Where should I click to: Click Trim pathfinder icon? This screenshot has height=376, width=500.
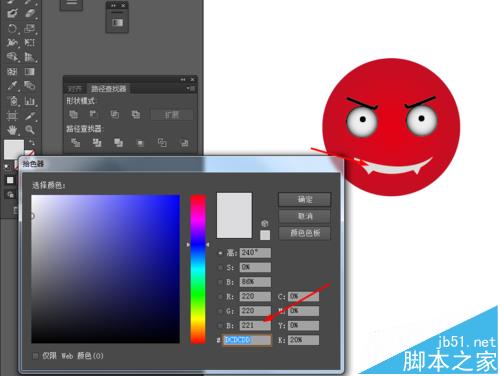pos(97,143)
